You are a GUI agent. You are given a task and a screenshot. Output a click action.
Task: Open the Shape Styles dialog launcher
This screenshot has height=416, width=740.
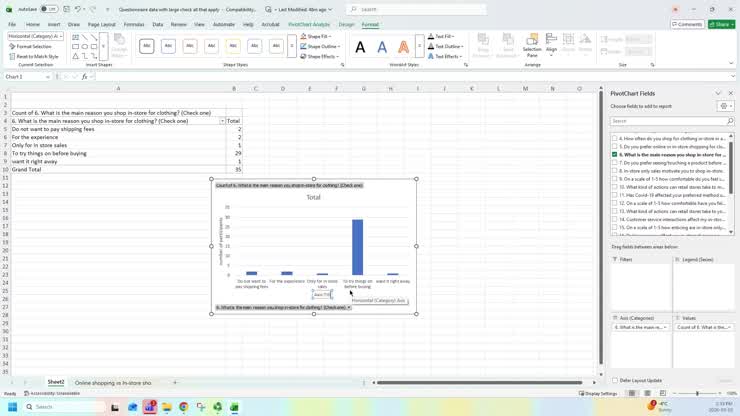pos(343,65)
